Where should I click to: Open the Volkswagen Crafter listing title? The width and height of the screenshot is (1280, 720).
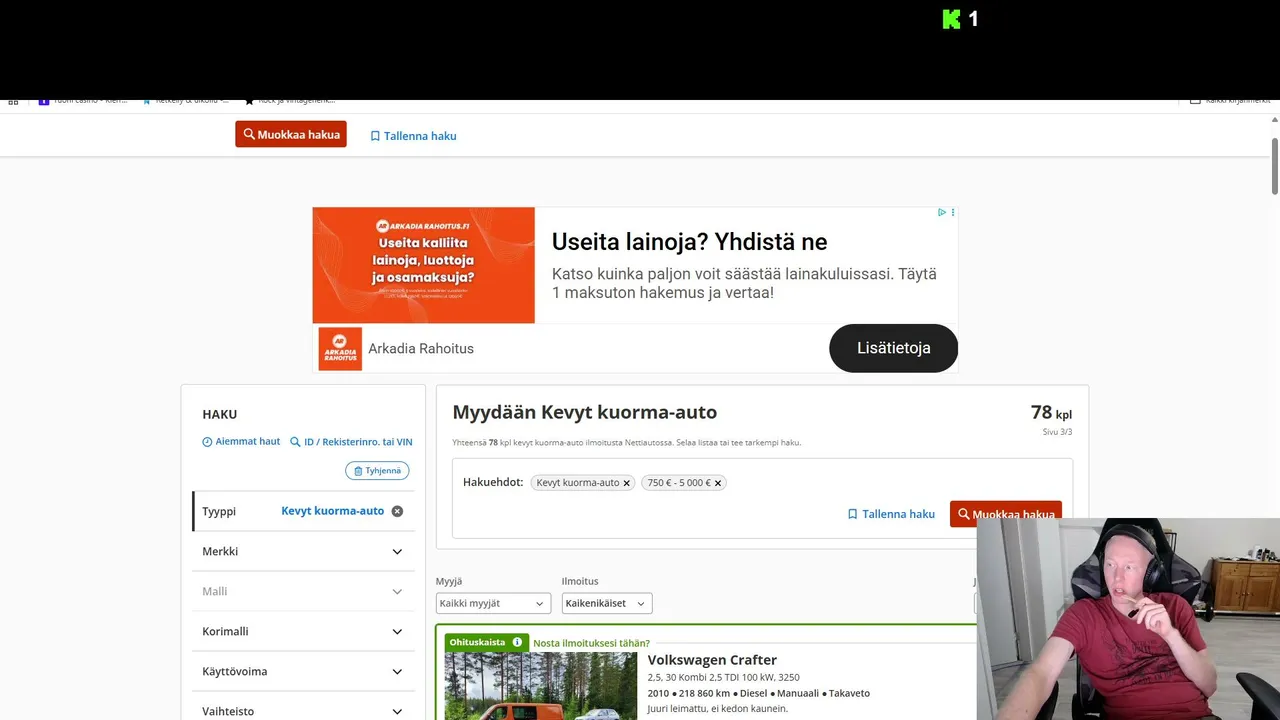click(x=712, y=660)
